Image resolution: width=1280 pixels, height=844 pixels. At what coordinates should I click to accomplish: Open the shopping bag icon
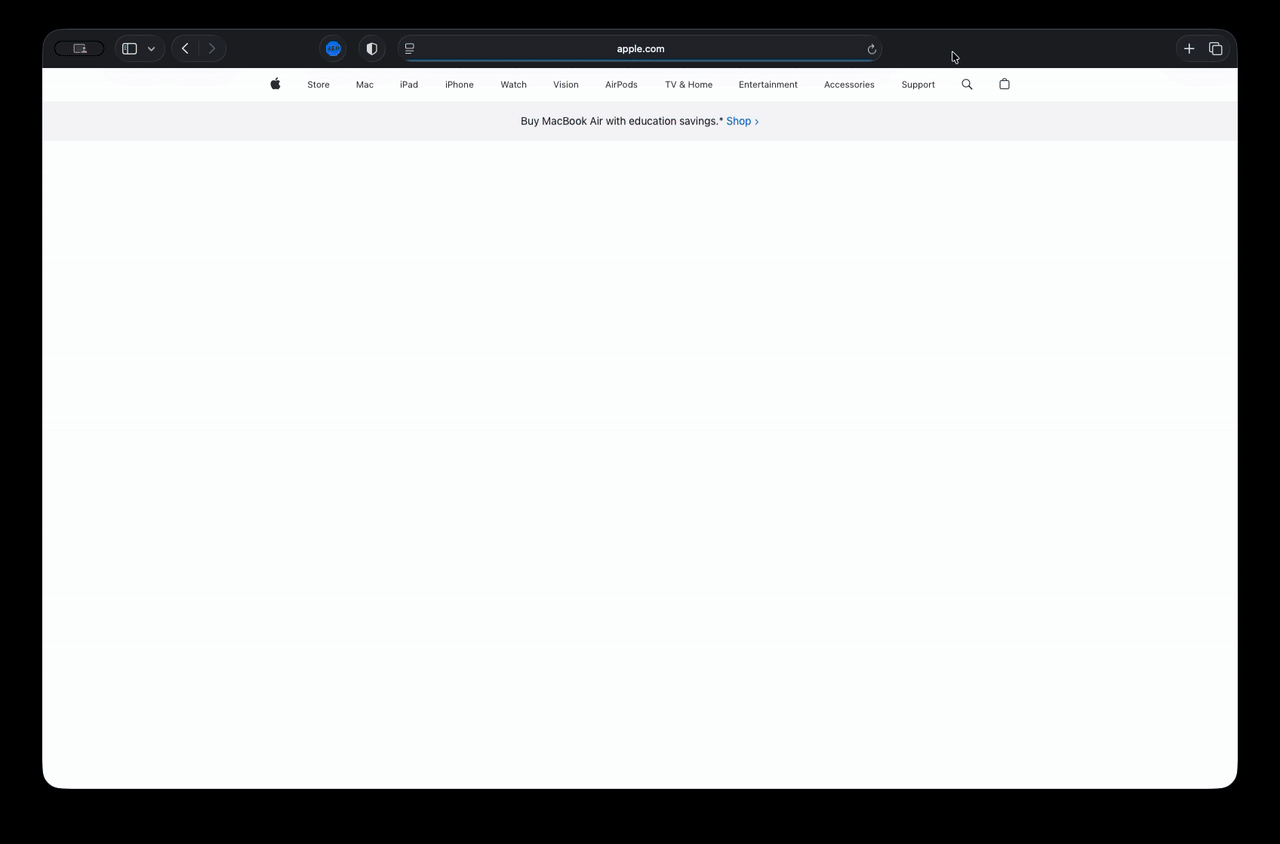pos(1004,84)
